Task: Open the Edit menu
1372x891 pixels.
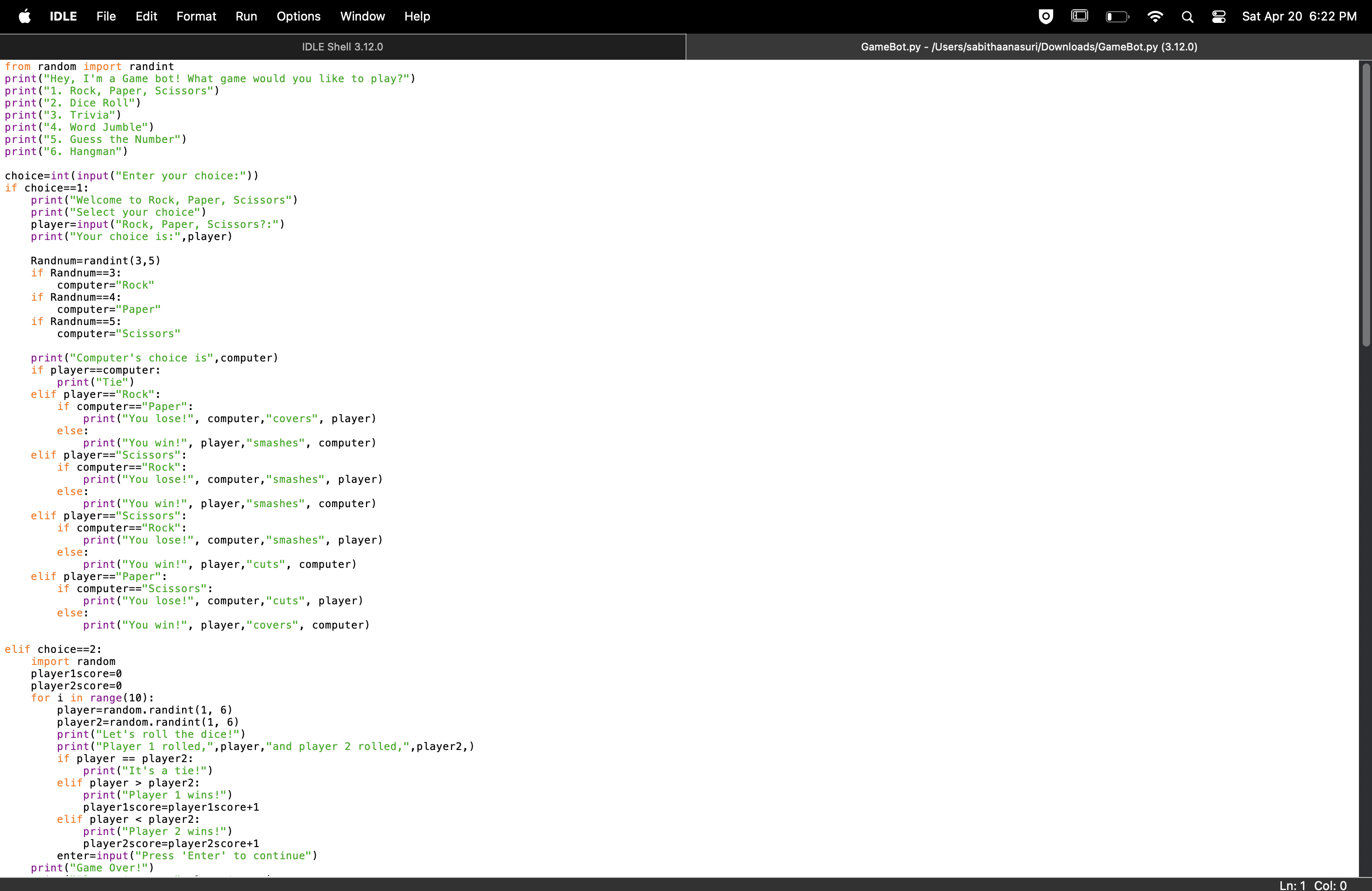Action: 147,16
